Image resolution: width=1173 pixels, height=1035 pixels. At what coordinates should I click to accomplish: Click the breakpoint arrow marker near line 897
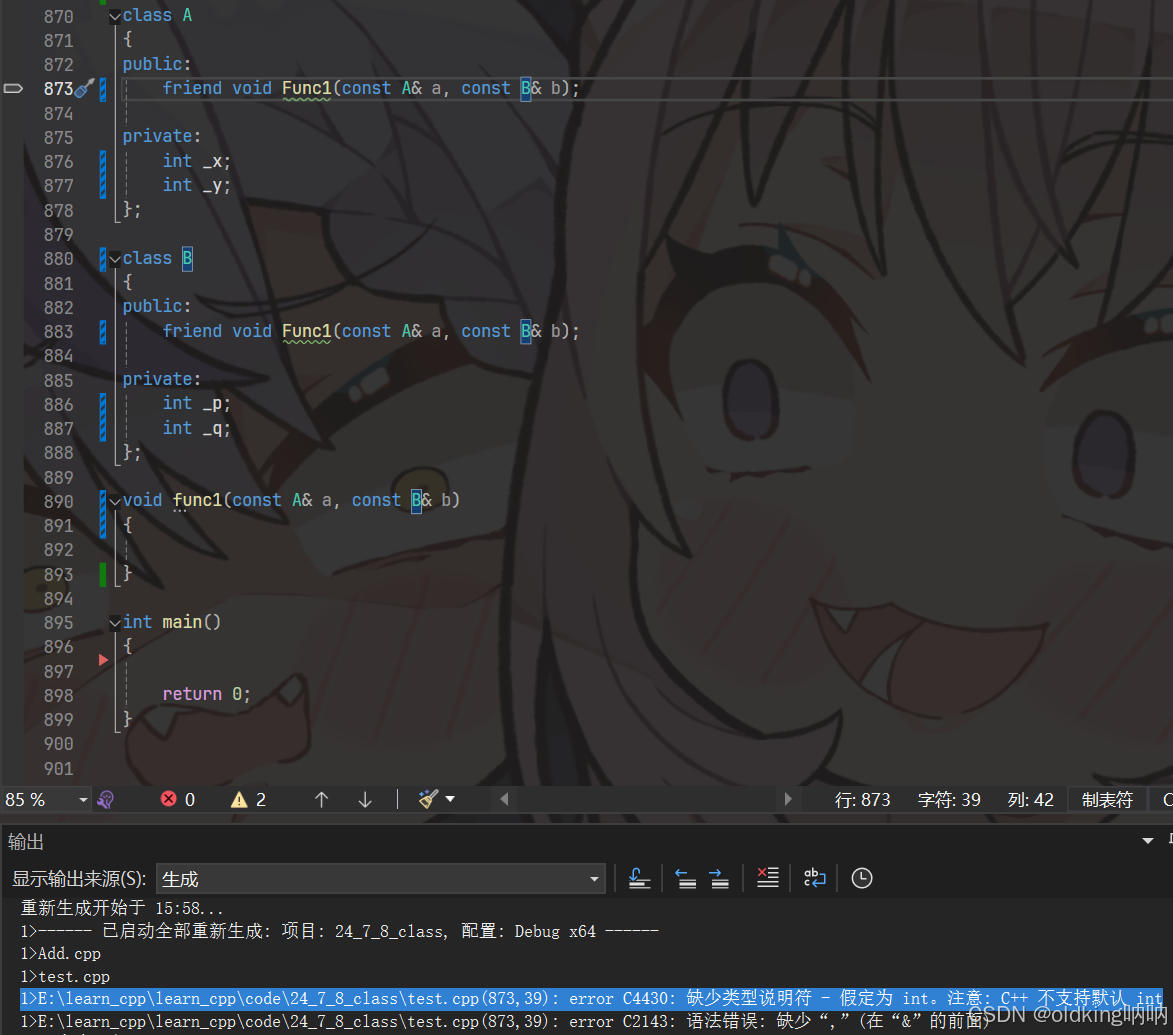click(x=103, y=660)
